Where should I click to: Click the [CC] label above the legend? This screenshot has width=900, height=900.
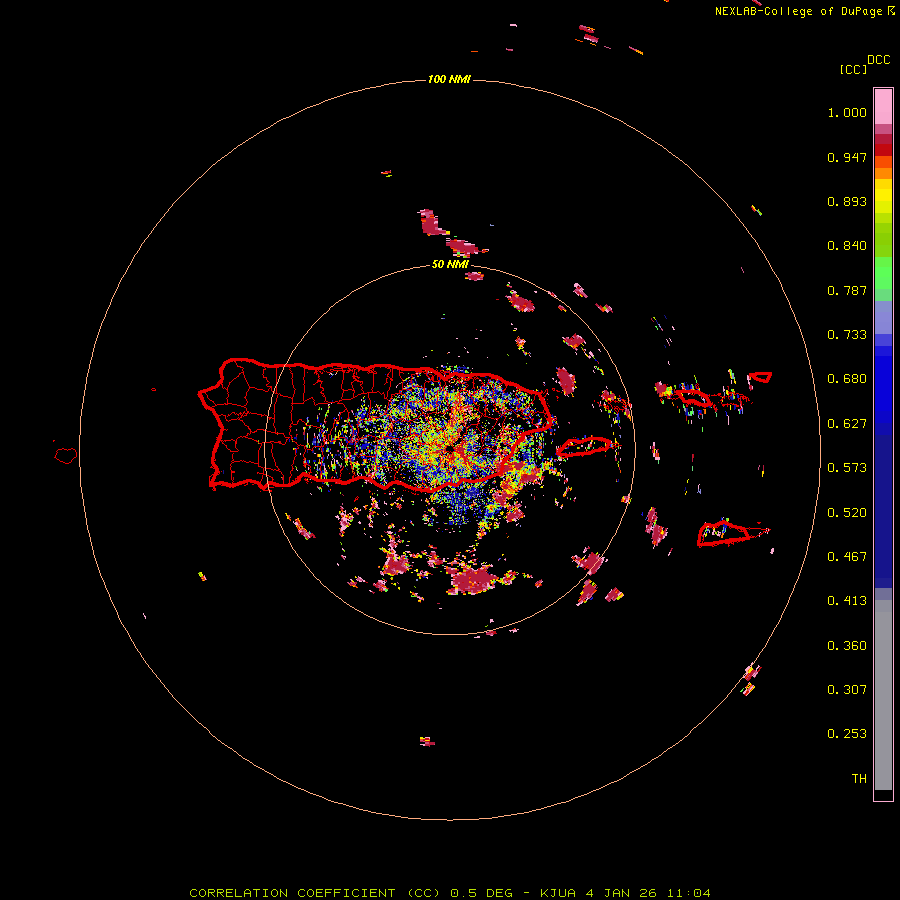(x=853, y=69)
